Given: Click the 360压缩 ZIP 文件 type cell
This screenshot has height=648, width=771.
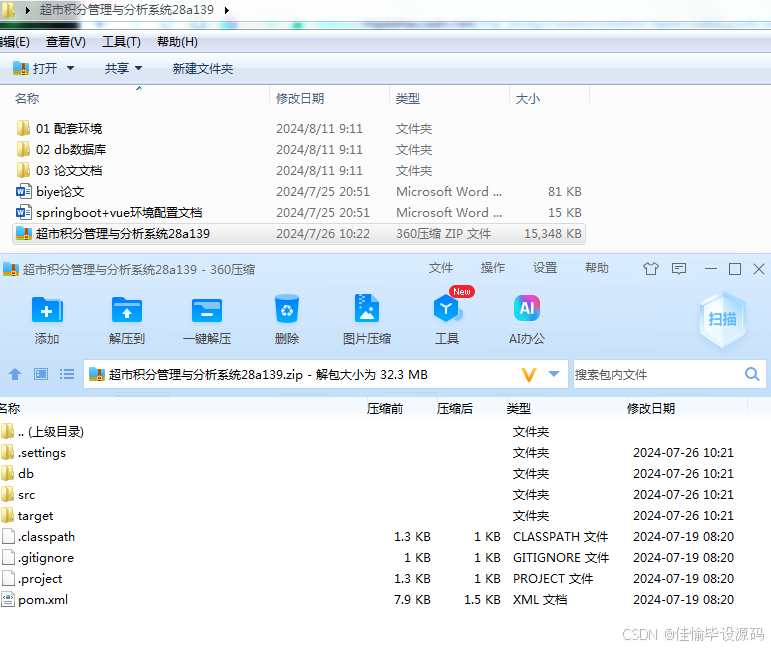Looking at the screenshot, I should pyautogui.click(x=444, y=234).
